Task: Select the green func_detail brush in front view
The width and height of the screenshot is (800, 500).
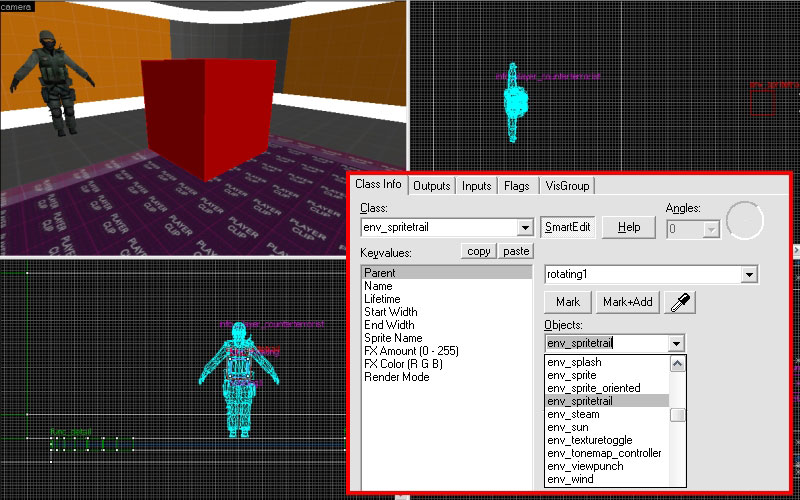Action: pyautogui.click(x=92, y=444)
